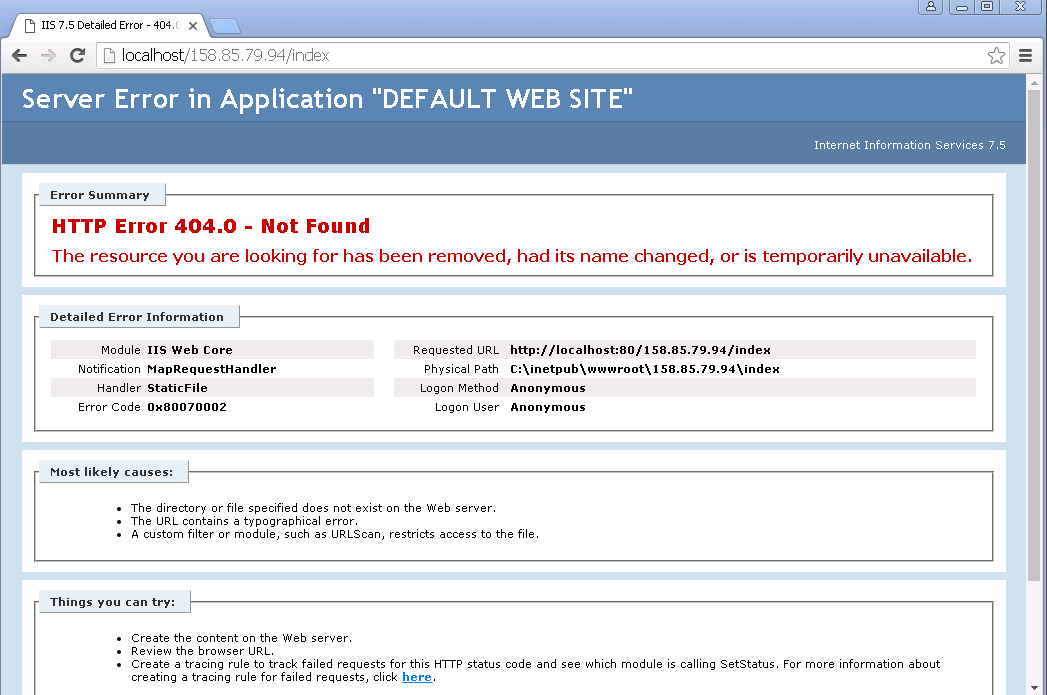Image resolution: width=1047 pixels, height=695 pixels.
Task: Click the 'Internet Information Services 7.5' text
Action: [909, 145]
